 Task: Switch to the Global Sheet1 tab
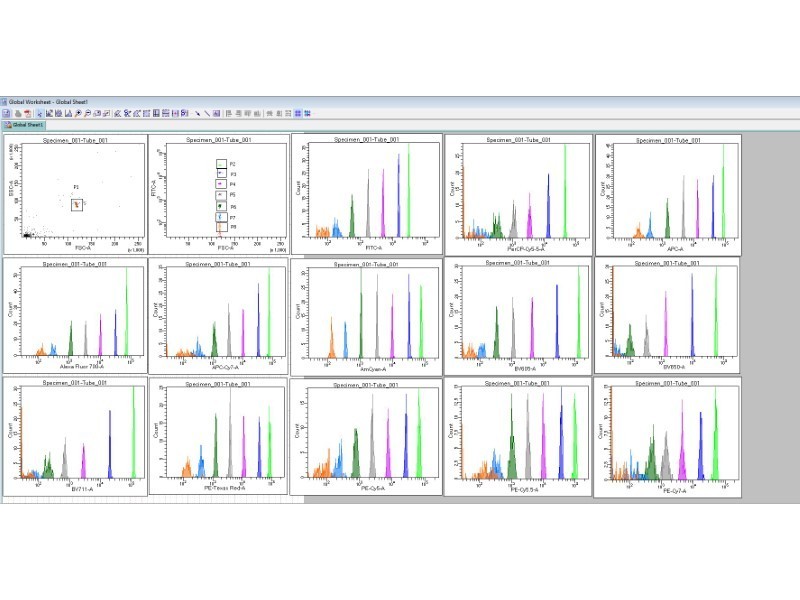coord(24,125)
